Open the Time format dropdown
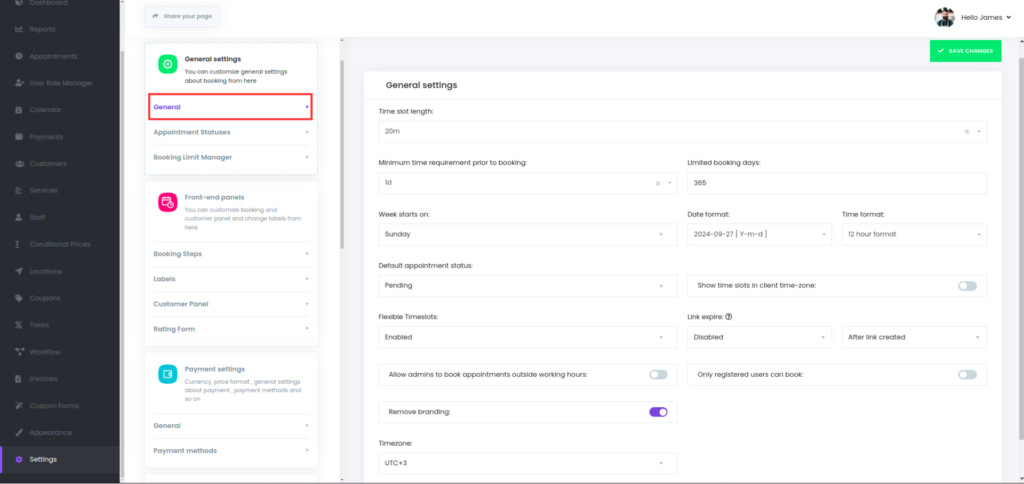This screenshot has height=484, width=1024. point(914,234)
